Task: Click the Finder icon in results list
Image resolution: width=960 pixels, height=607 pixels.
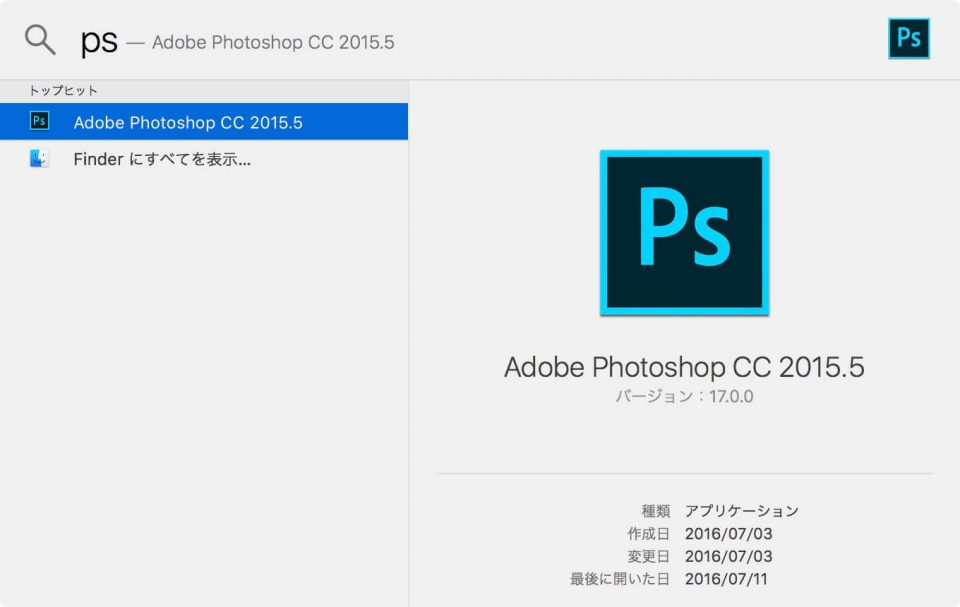Action: pos(39,159)
